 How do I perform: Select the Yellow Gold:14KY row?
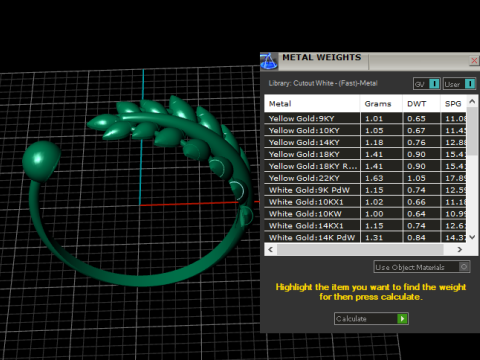(365, 142)
